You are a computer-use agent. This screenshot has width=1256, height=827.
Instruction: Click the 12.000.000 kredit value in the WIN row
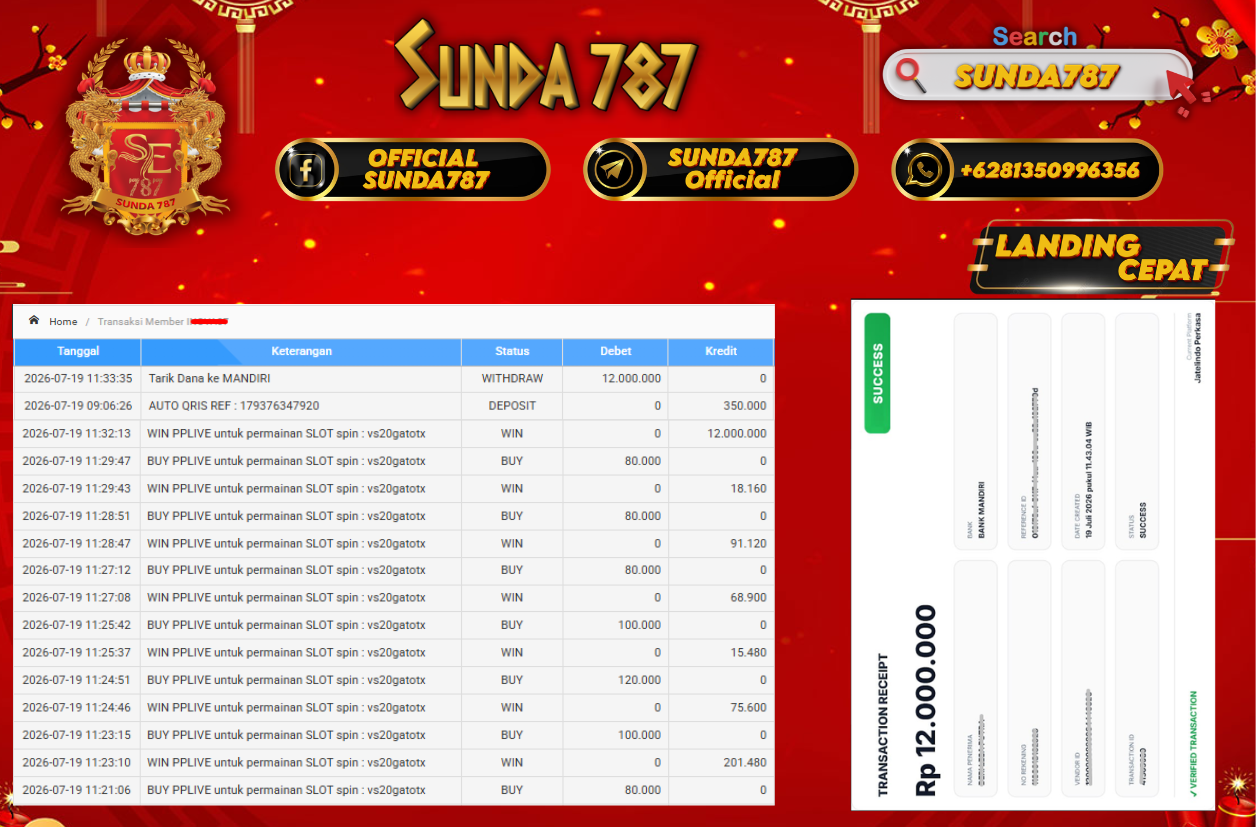point(737,434)
